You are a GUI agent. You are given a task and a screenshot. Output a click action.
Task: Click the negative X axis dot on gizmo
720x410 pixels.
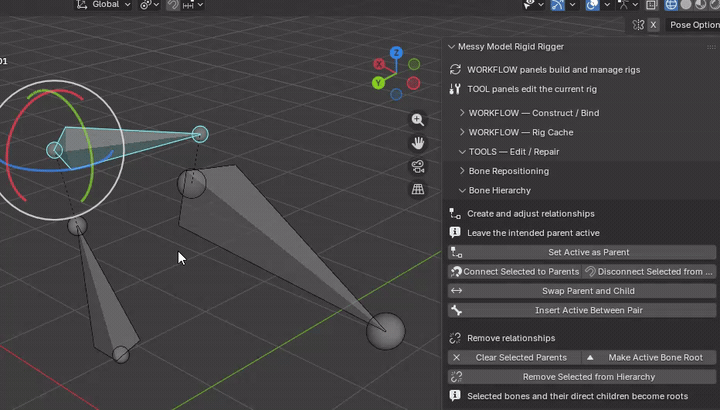click(413, 83)
